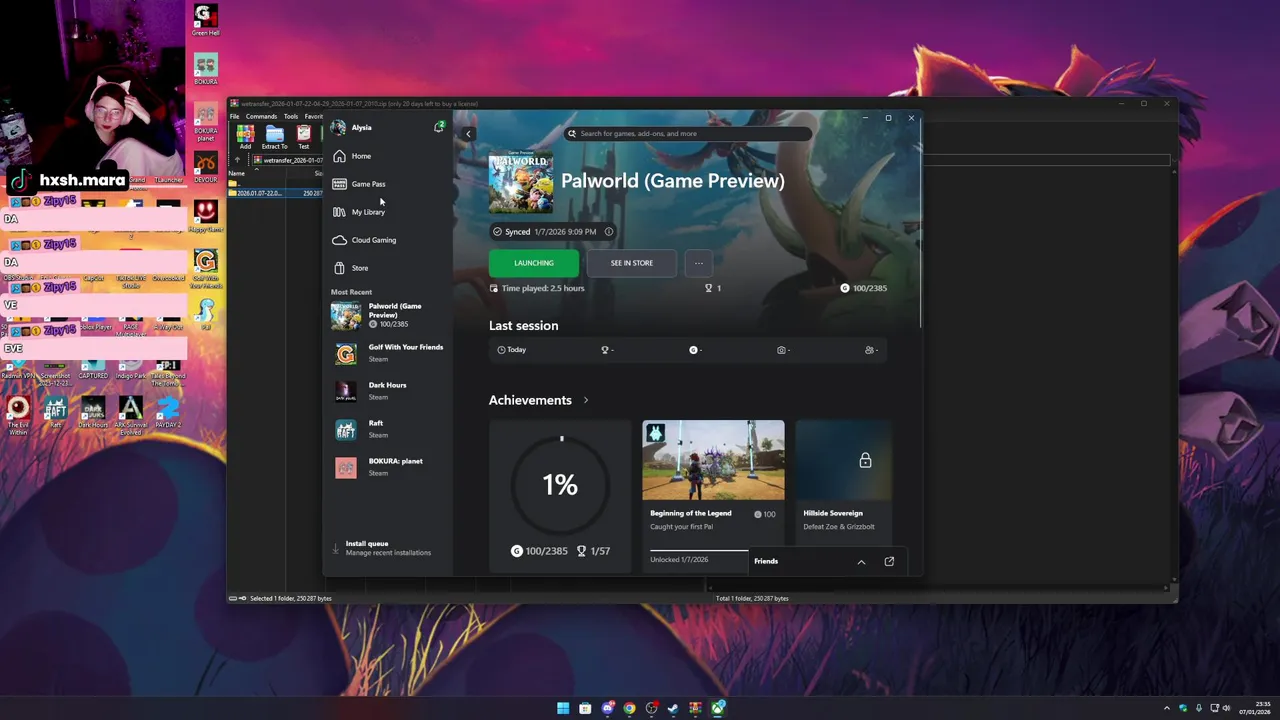Expand the Achievements section chevron

click(x=586, y=400)
